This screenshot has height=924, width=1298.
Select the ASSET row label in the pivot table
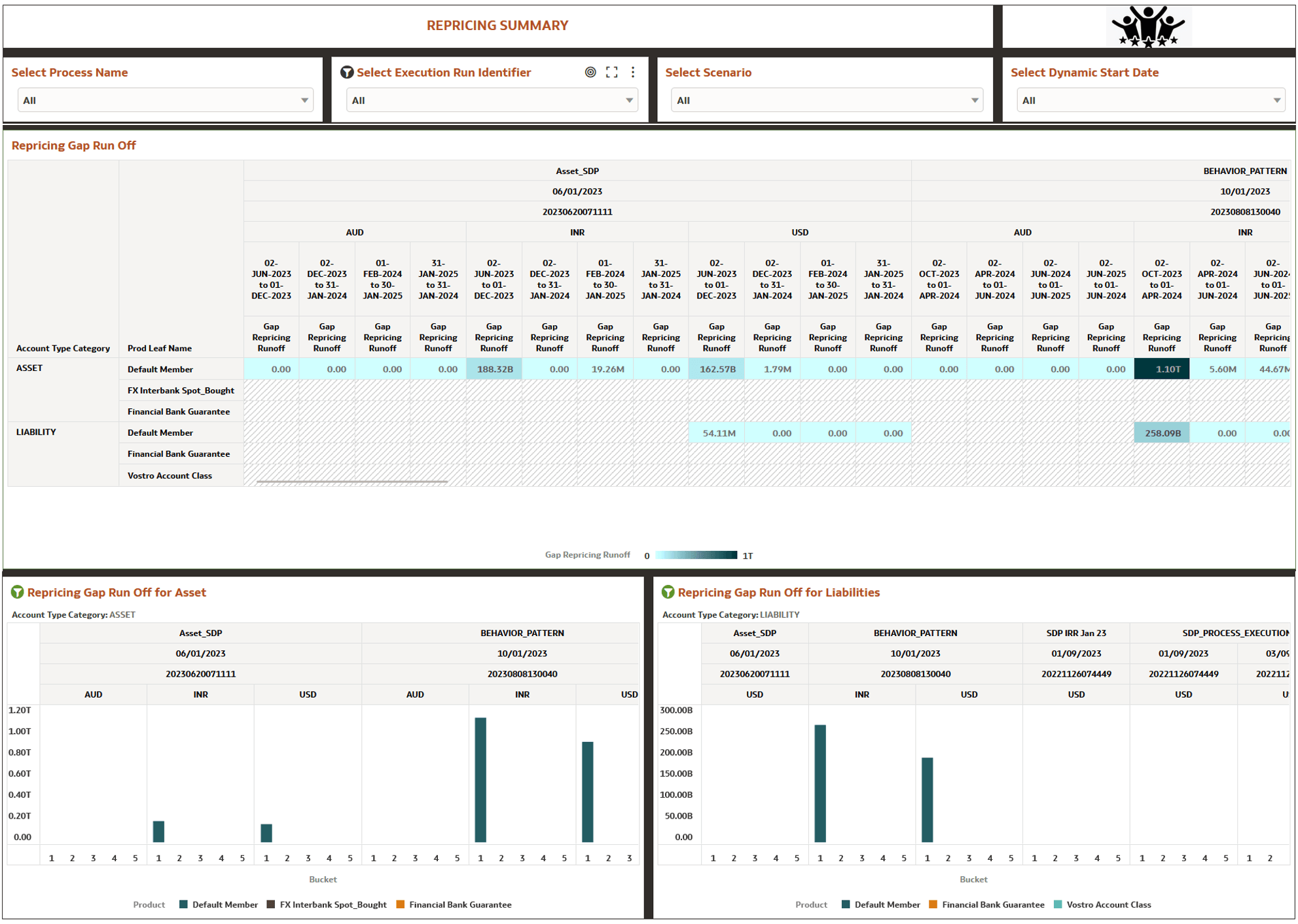[30, 368]
